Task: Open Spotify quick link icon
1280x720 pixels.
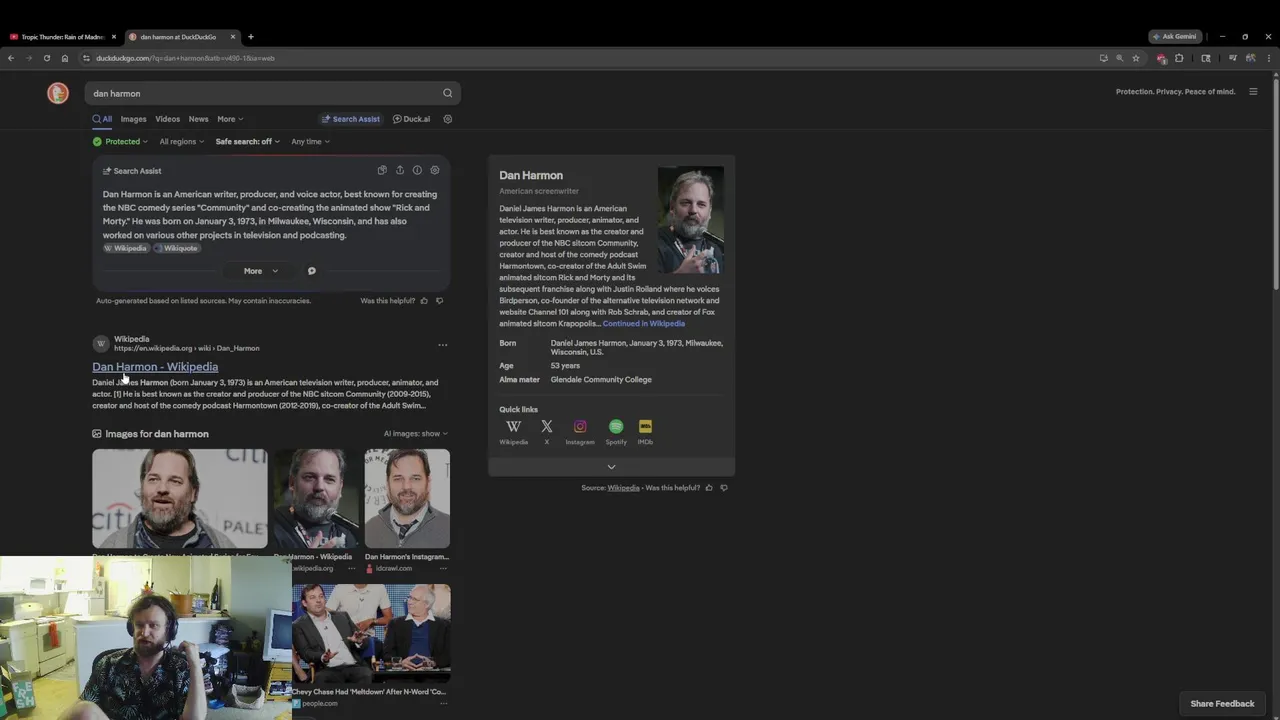Action: (616, 426)
